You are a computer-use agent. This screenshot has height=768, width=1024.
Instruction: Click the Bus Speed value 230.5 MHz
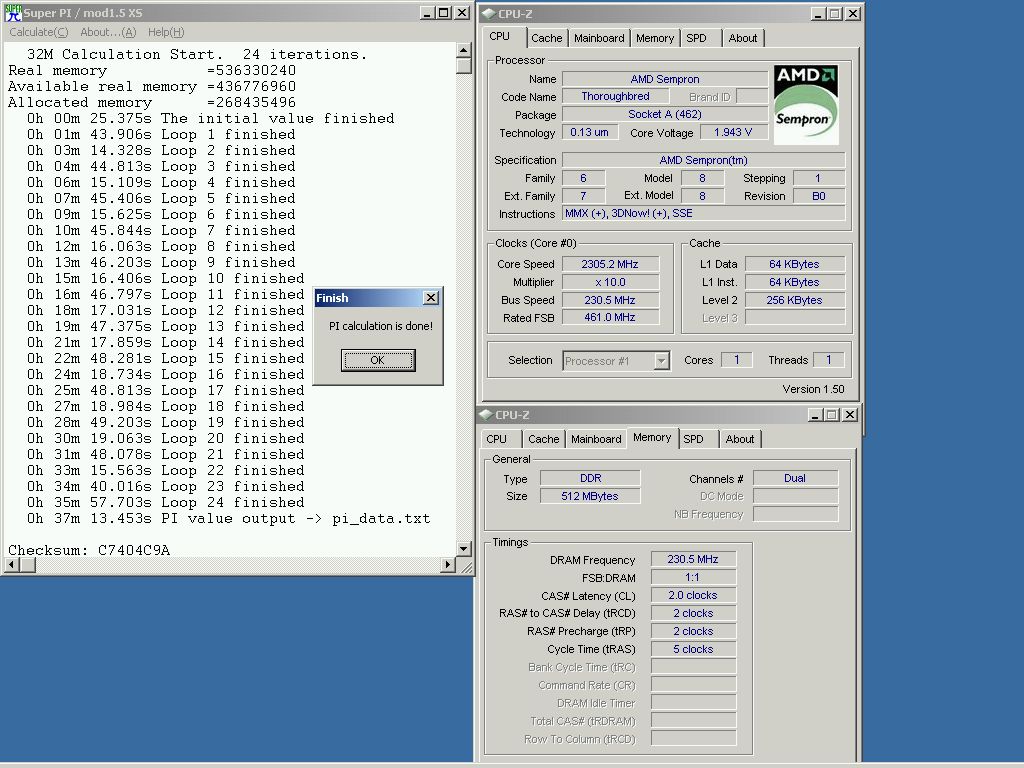pyautogui.click(x=610, y=300)
